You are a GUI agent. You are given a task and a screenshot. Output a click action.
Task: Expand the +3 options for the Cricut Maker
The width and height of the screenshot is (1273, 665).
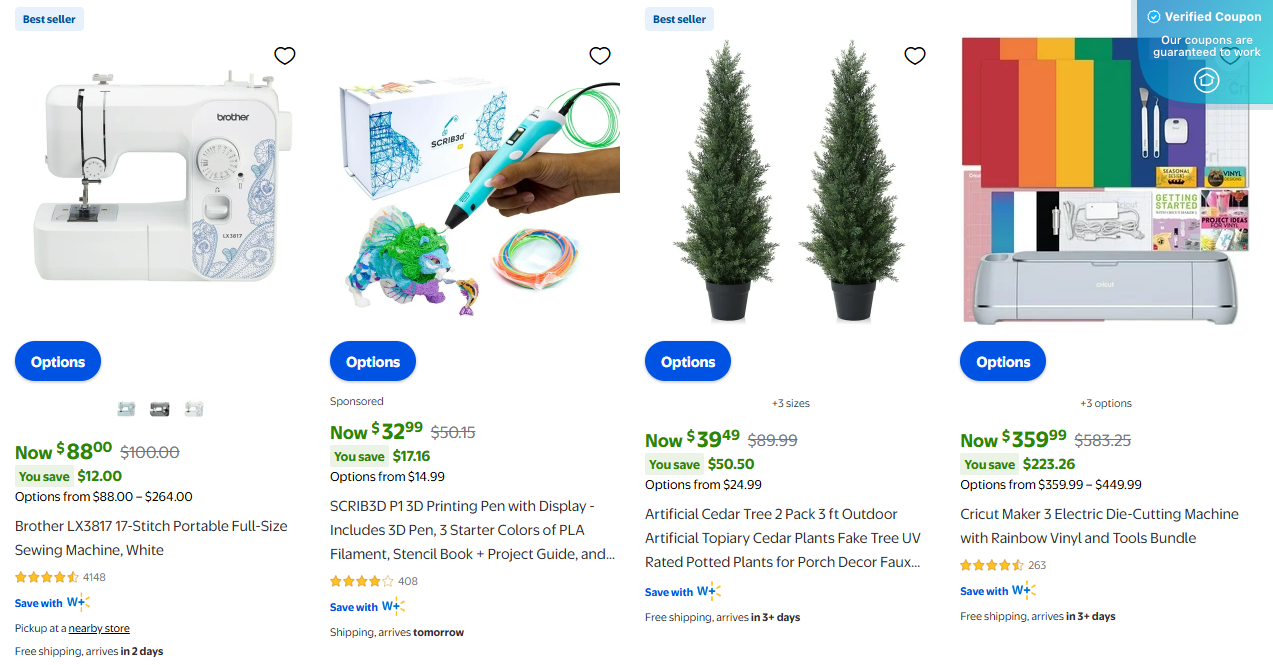pos(1105,403)
